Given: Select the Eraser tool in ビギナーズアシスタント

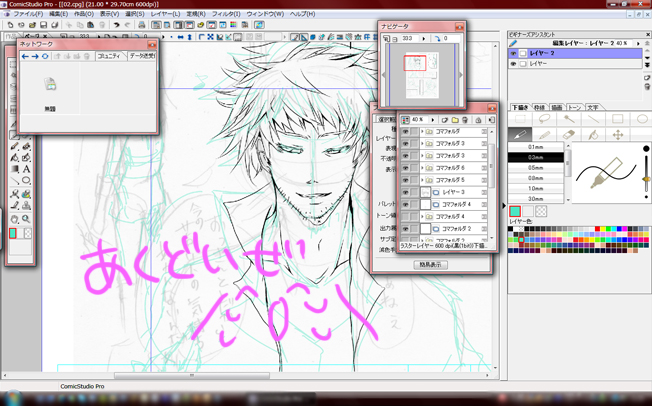Looking at the screenshot, I should pyautogui.click(x=569, y=134).
